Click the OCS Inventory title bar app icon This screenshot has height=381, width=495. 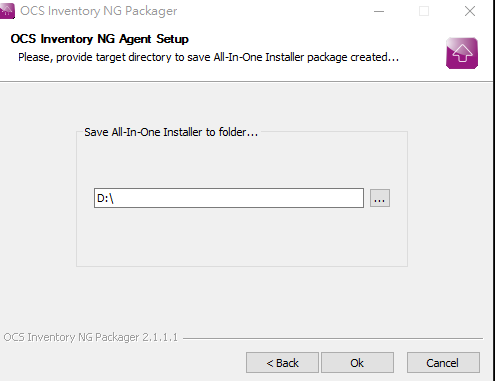(x=7, y=11)
